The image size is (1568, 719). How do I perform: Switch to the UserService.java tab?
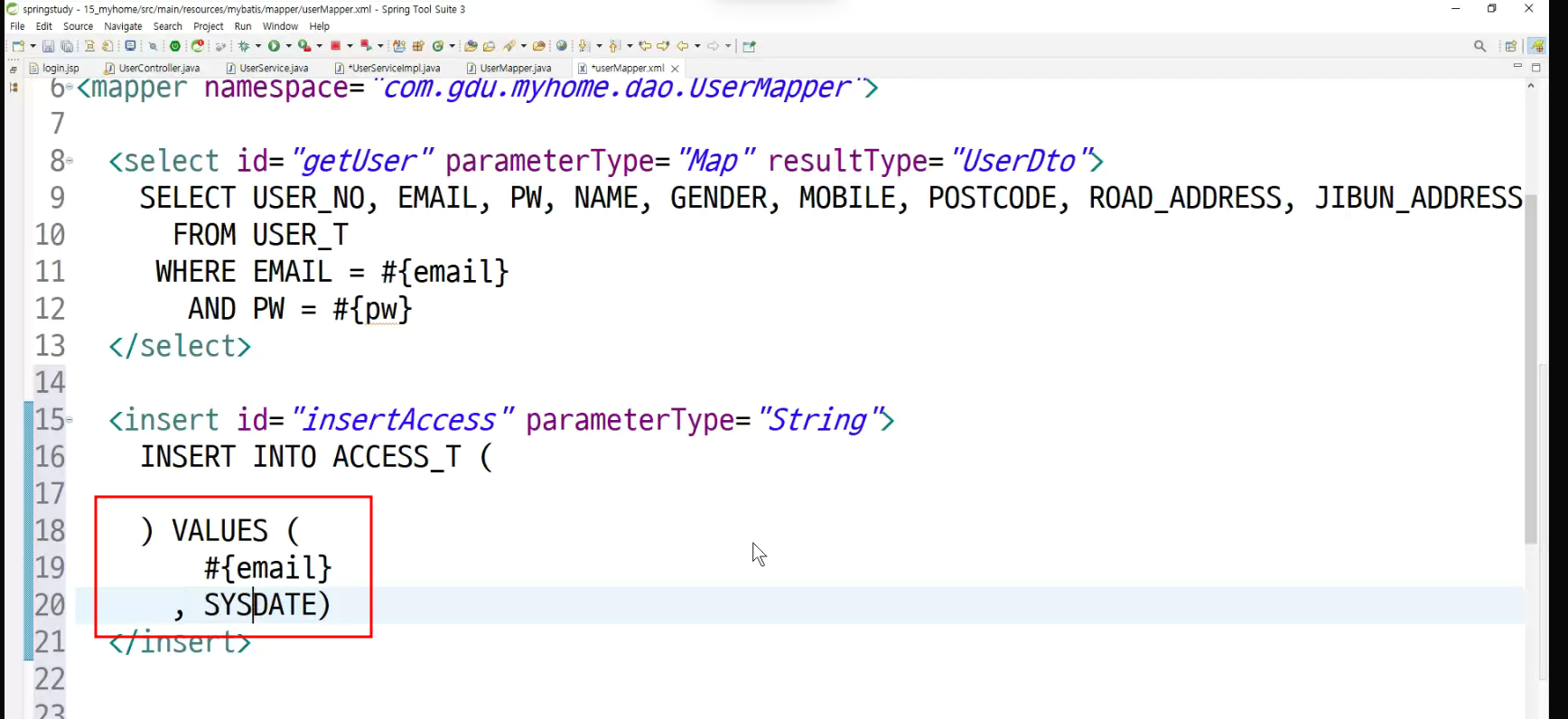pos(267,68)
